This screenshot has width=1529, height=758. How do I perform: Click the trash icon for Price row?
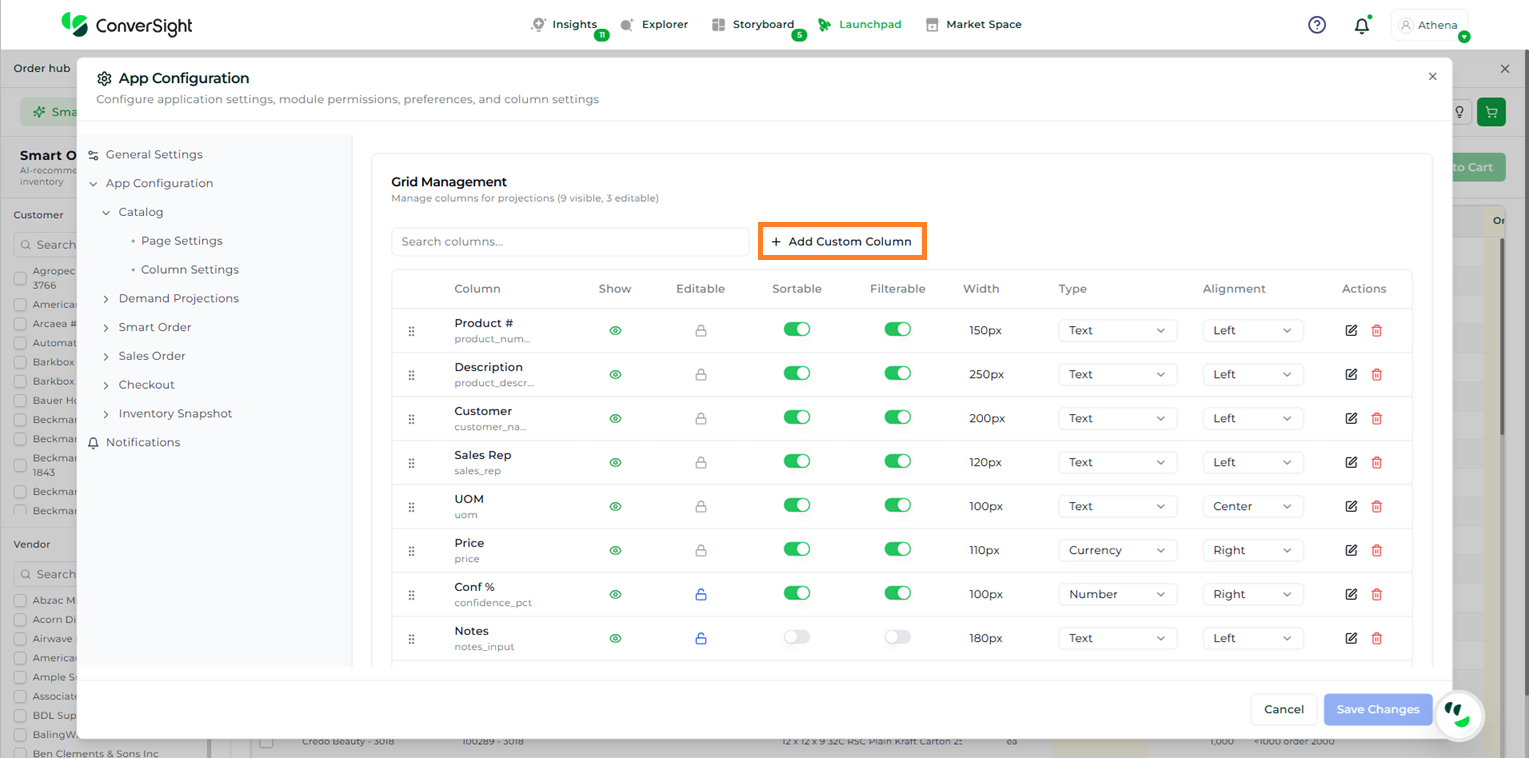pyautogui.click(x=1376, y=550)
